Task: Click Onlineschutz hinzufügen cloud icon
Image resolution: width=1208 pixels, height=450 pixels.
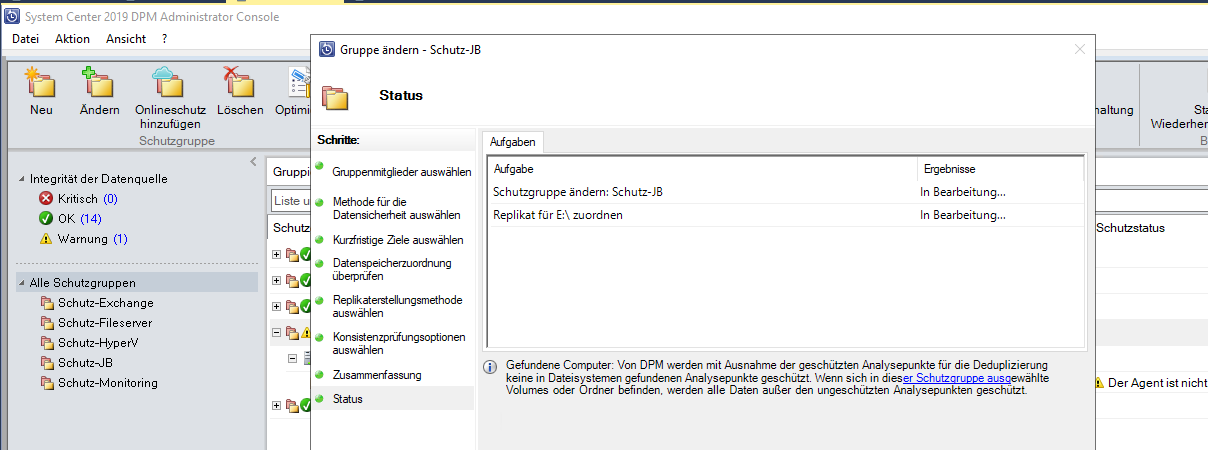Action: click(x=169, y=82)
